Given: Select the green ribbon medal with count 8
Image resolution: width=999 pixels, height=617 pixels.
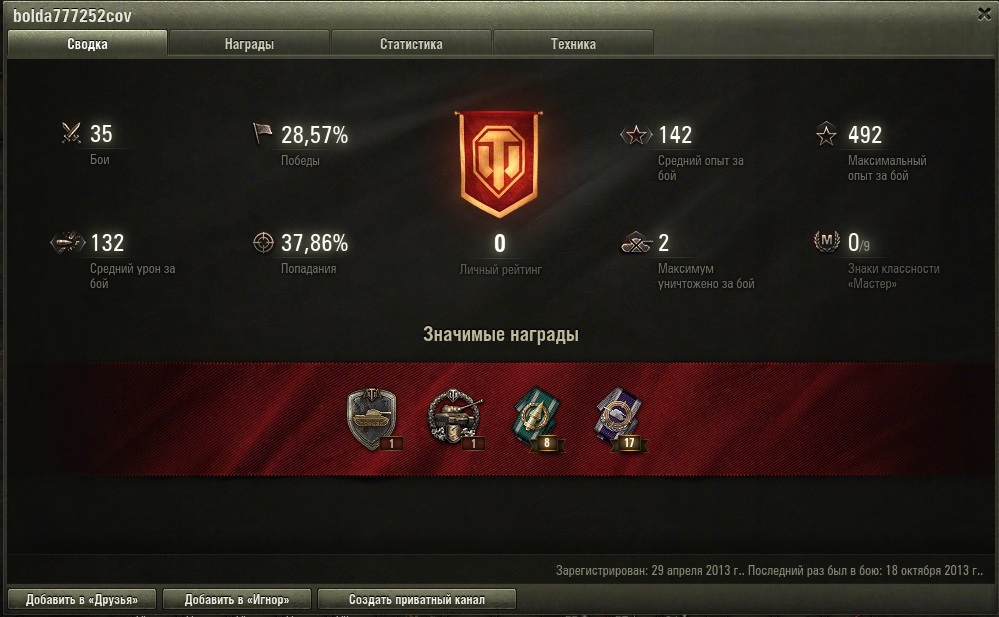Looking at the screenshot, I should tap(537, 419).
